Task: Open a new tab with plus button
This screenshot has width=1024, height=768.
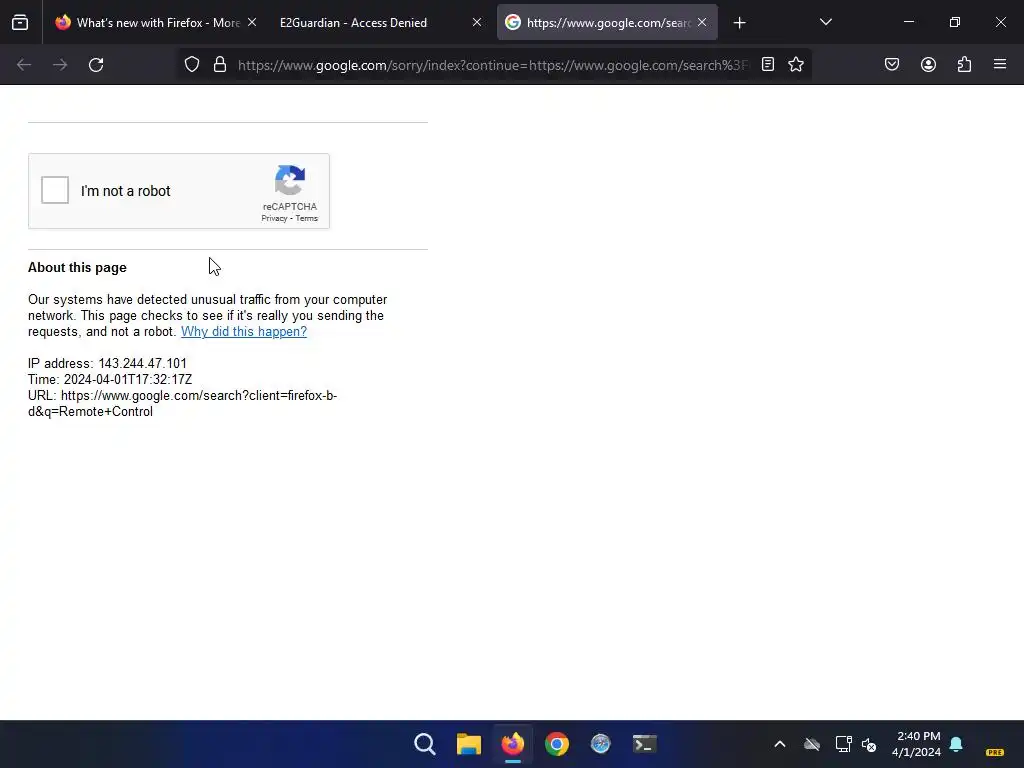Action: (x=739, y=23)
